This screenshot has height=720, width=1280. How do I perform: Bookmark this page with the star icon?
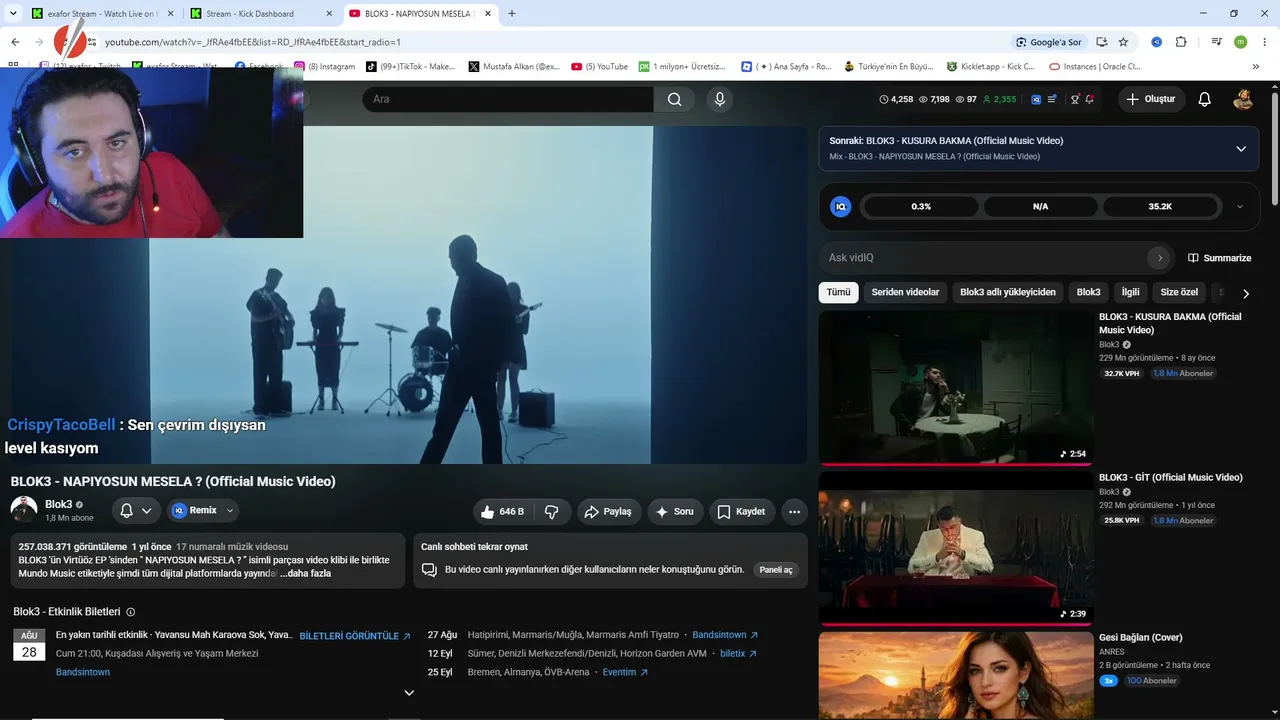tap(1123, 42)
